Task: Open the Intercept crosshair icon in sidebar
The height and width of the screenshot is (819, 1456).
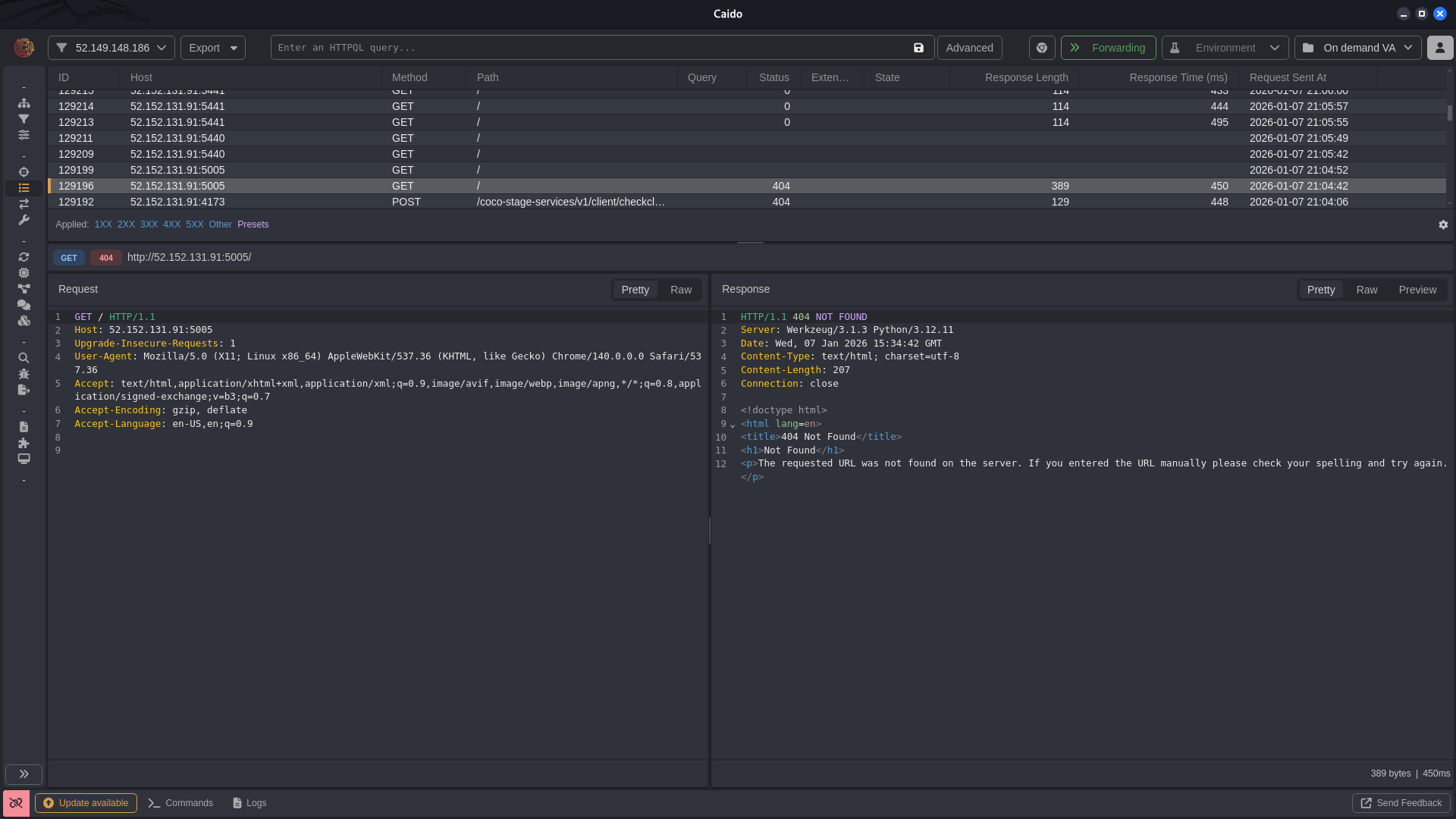Action: click(24, 172)
